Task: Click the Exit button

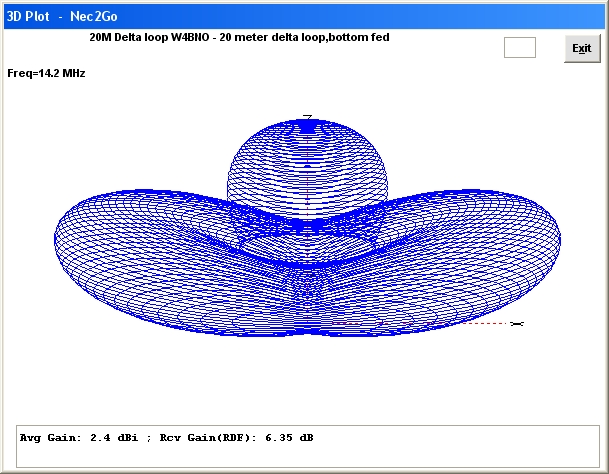Action: click(x=582, y=48)
